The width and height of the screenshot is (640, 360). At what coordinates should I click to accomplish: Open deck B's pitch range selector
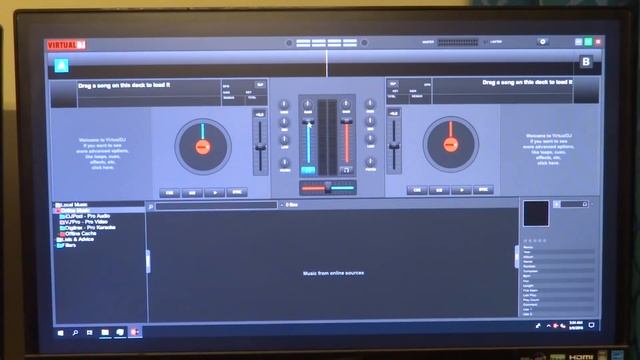coord(393,113)
